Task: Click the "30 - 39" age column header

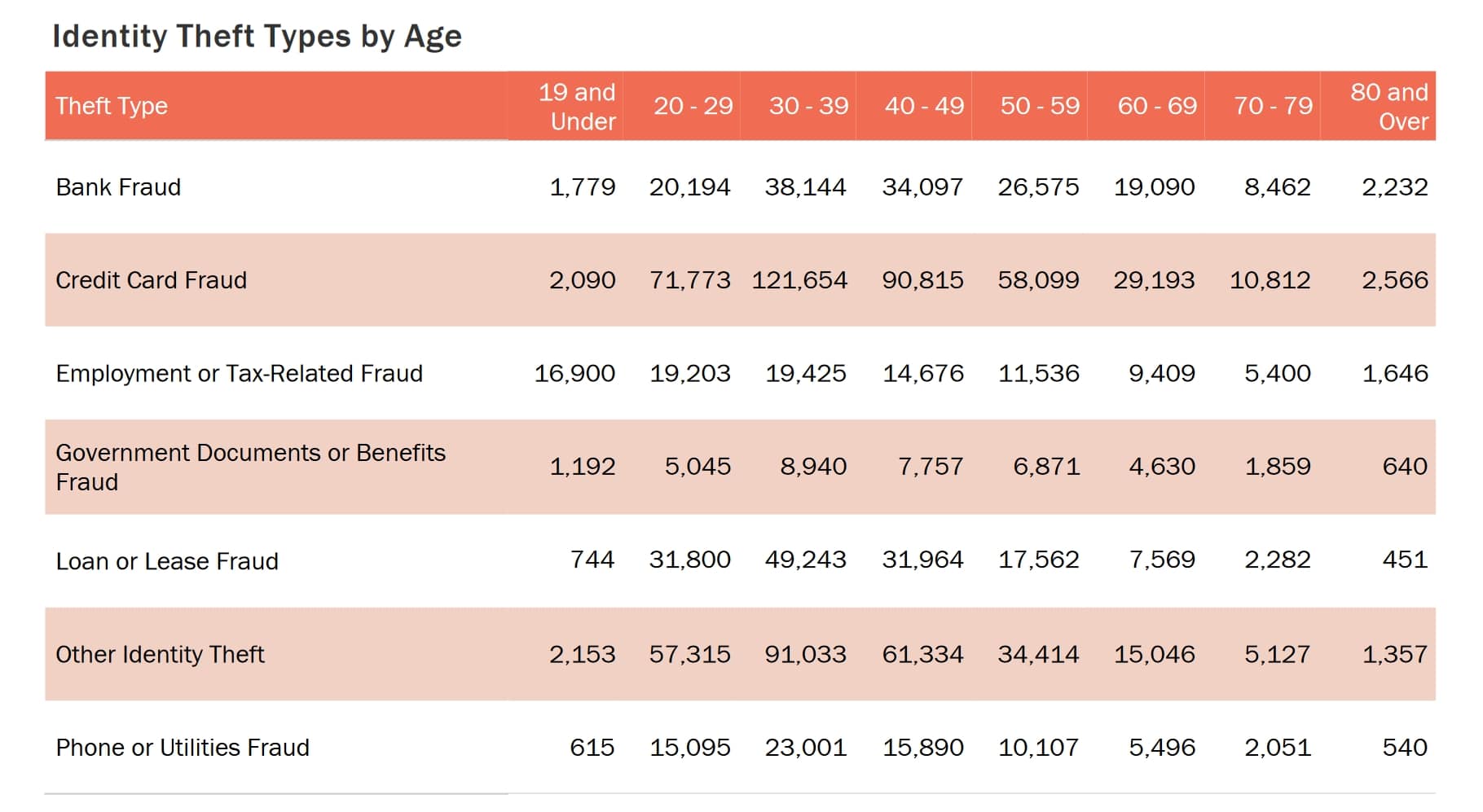Action: pos(808,106)
